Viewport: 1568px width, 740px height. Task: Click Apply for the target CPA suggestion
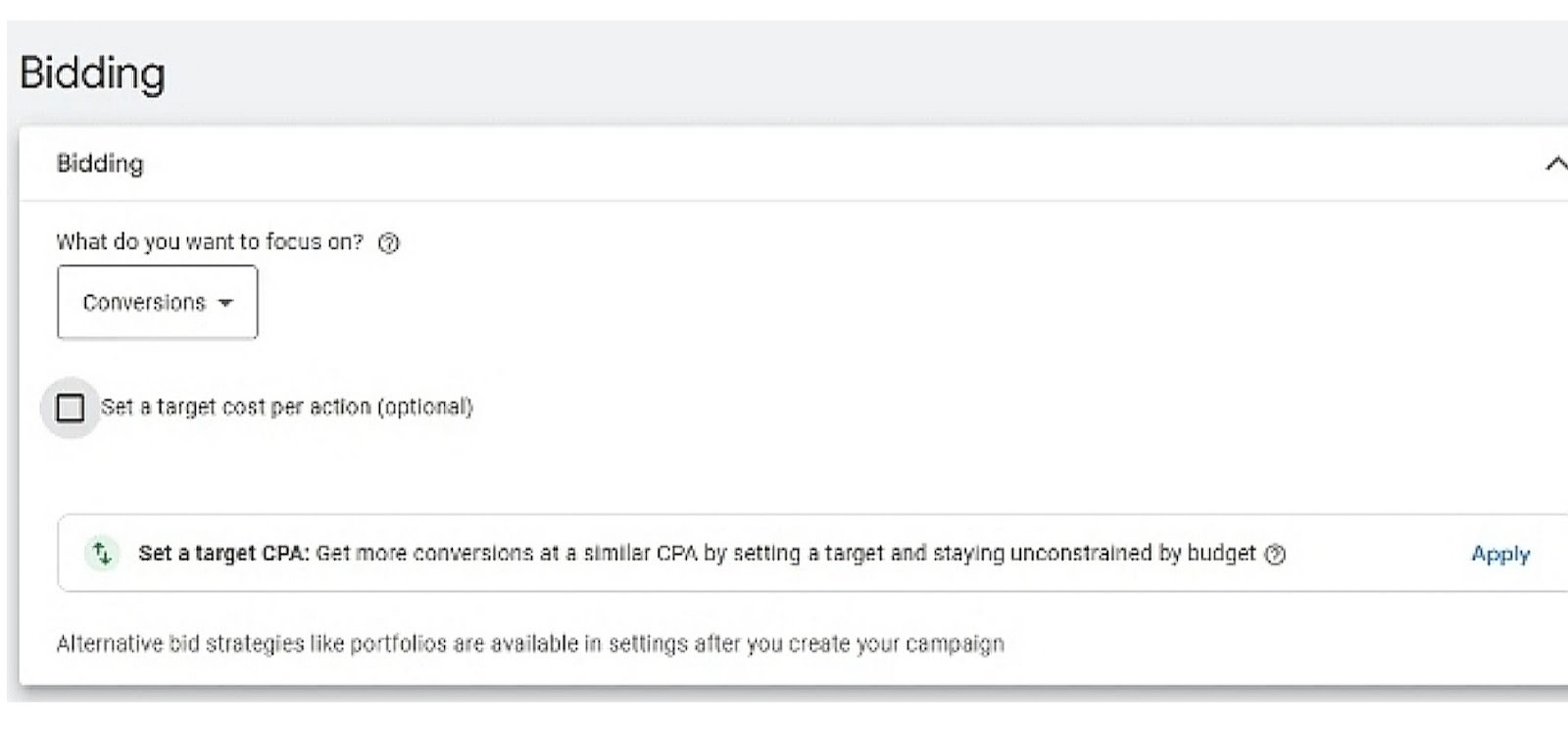(1499, 555)
